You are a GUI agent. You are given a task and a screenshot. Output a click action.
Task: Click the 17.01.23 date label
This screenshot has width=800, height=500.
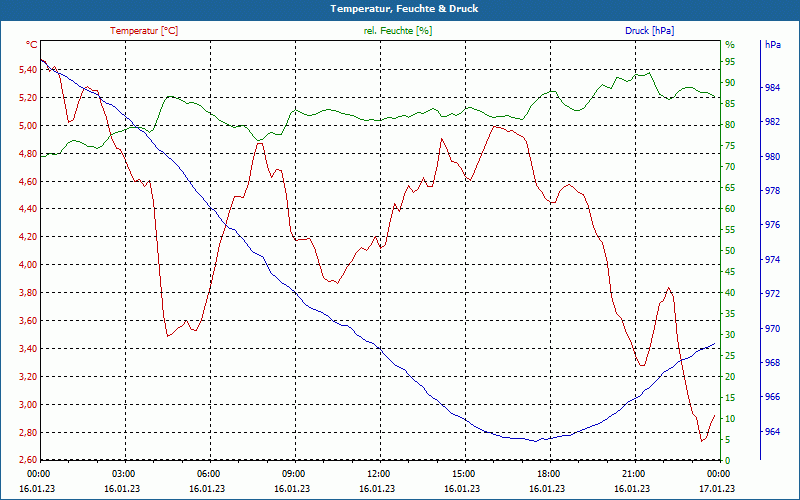pyautogui.click(x=717, y=488)
